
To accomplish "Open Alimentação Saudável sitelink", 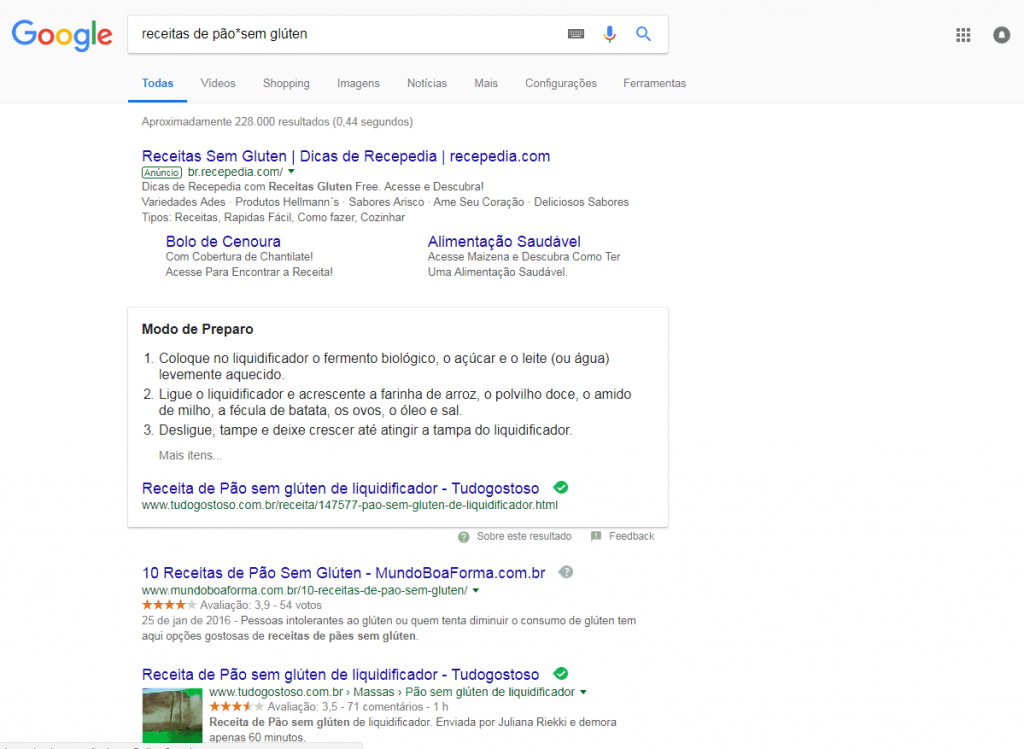I will tap(504, 241).
